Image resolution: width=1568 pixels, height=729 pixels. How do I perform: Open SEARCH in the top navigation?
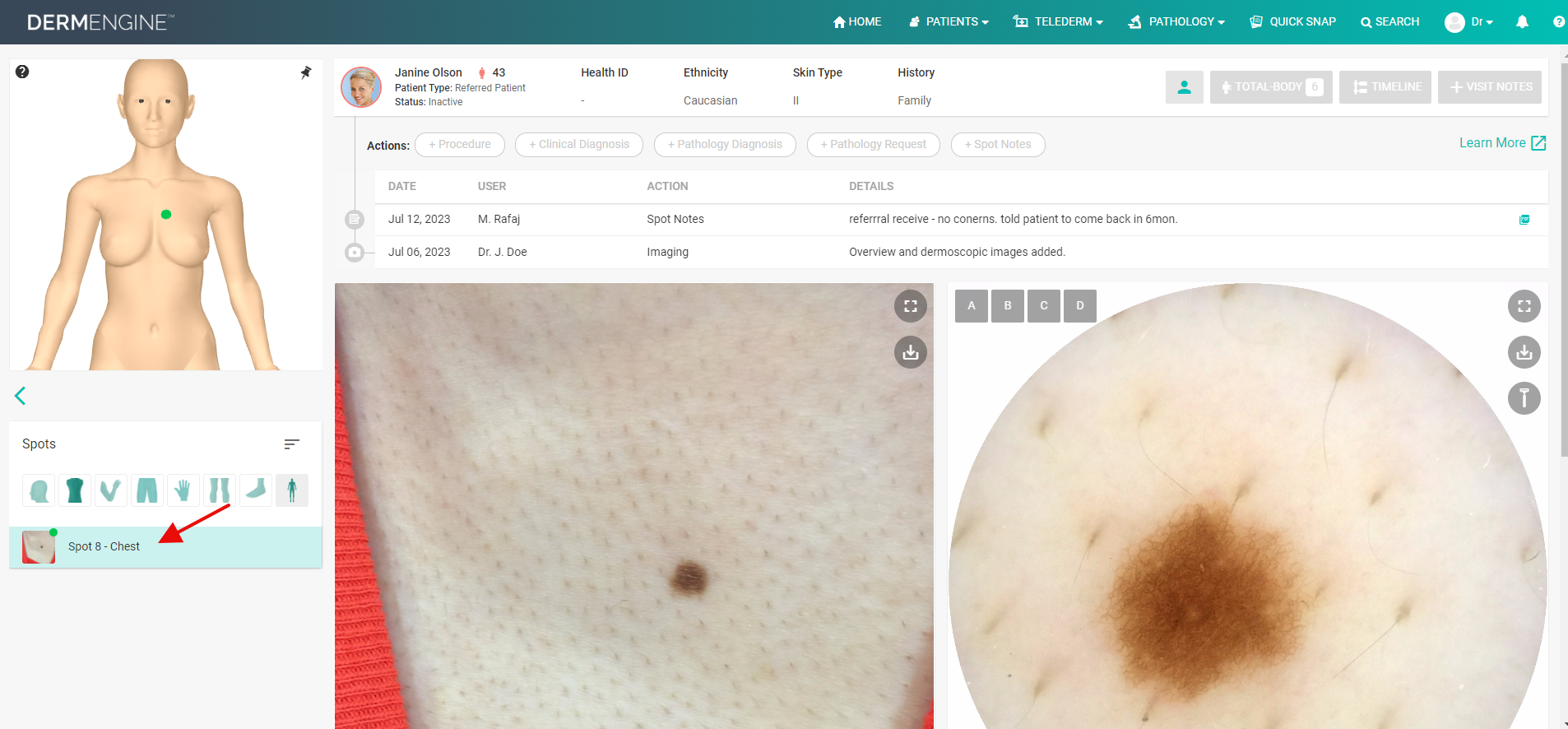(1389, 22)
